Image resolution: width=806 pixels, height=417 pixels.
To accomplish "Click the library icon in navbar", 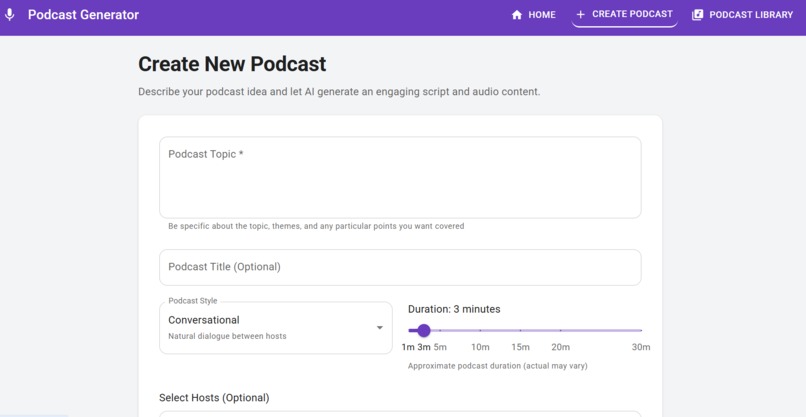I will [697, 15].
